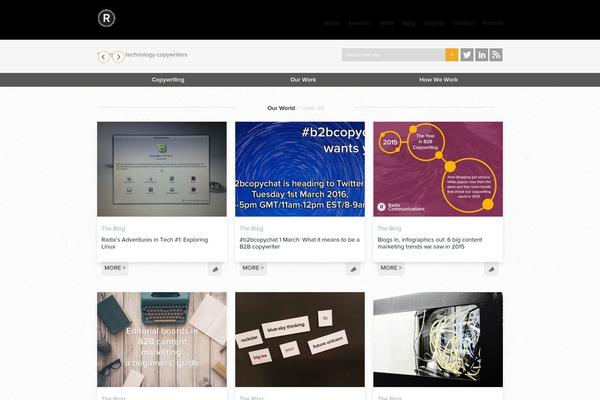
Task: Click the circular R logo
Action: coord(106,18)
